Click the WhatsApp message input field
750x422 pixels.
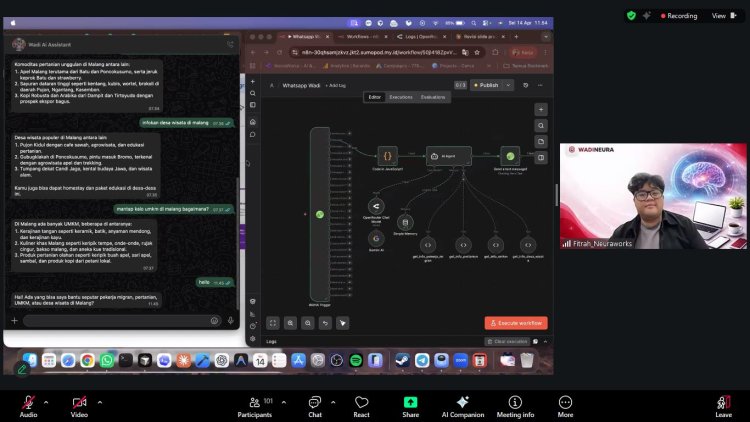(x=112, y=320)
